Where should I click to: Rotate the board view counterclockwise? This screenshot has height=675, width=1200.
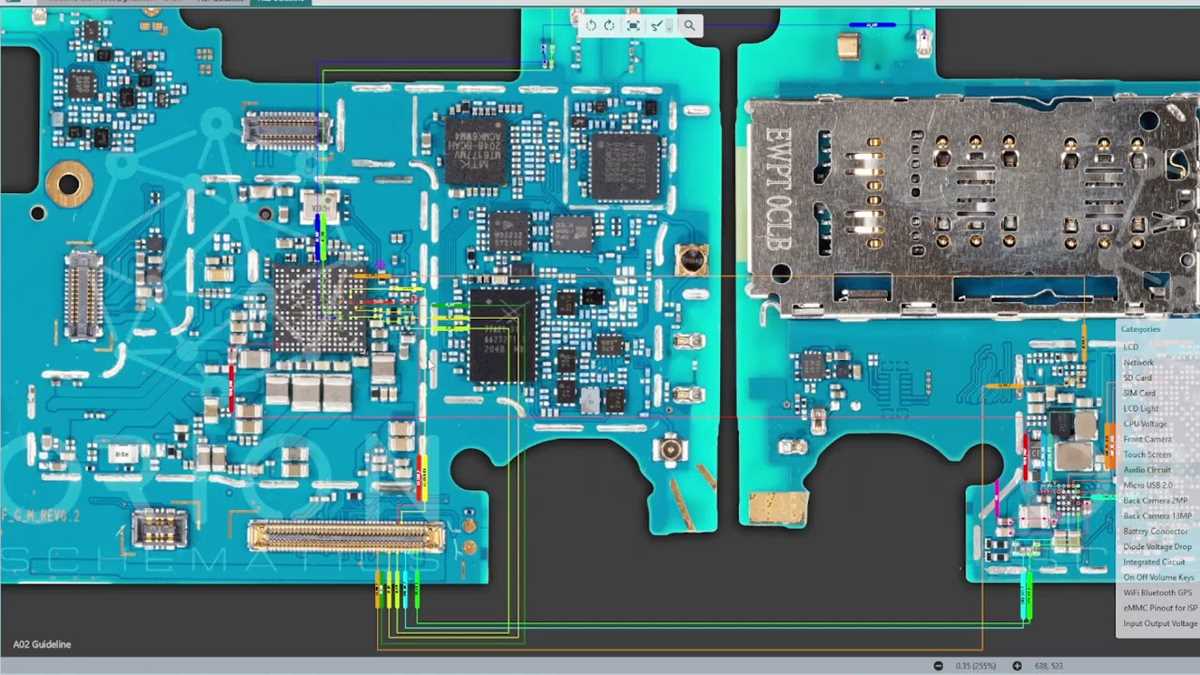(592, 25)
